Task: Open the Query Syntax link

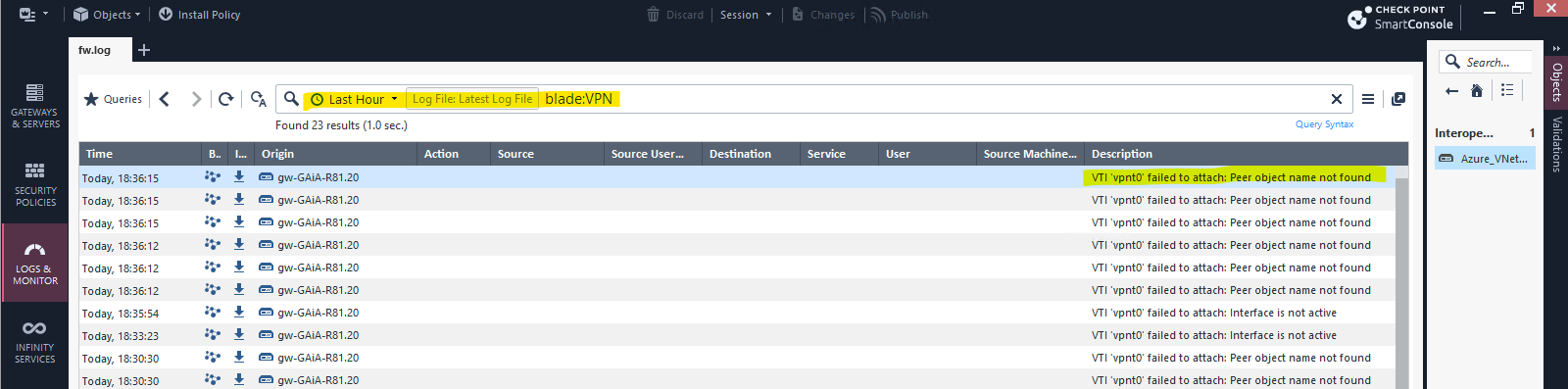Action: pyautogui.click(x=1324, y=124)
